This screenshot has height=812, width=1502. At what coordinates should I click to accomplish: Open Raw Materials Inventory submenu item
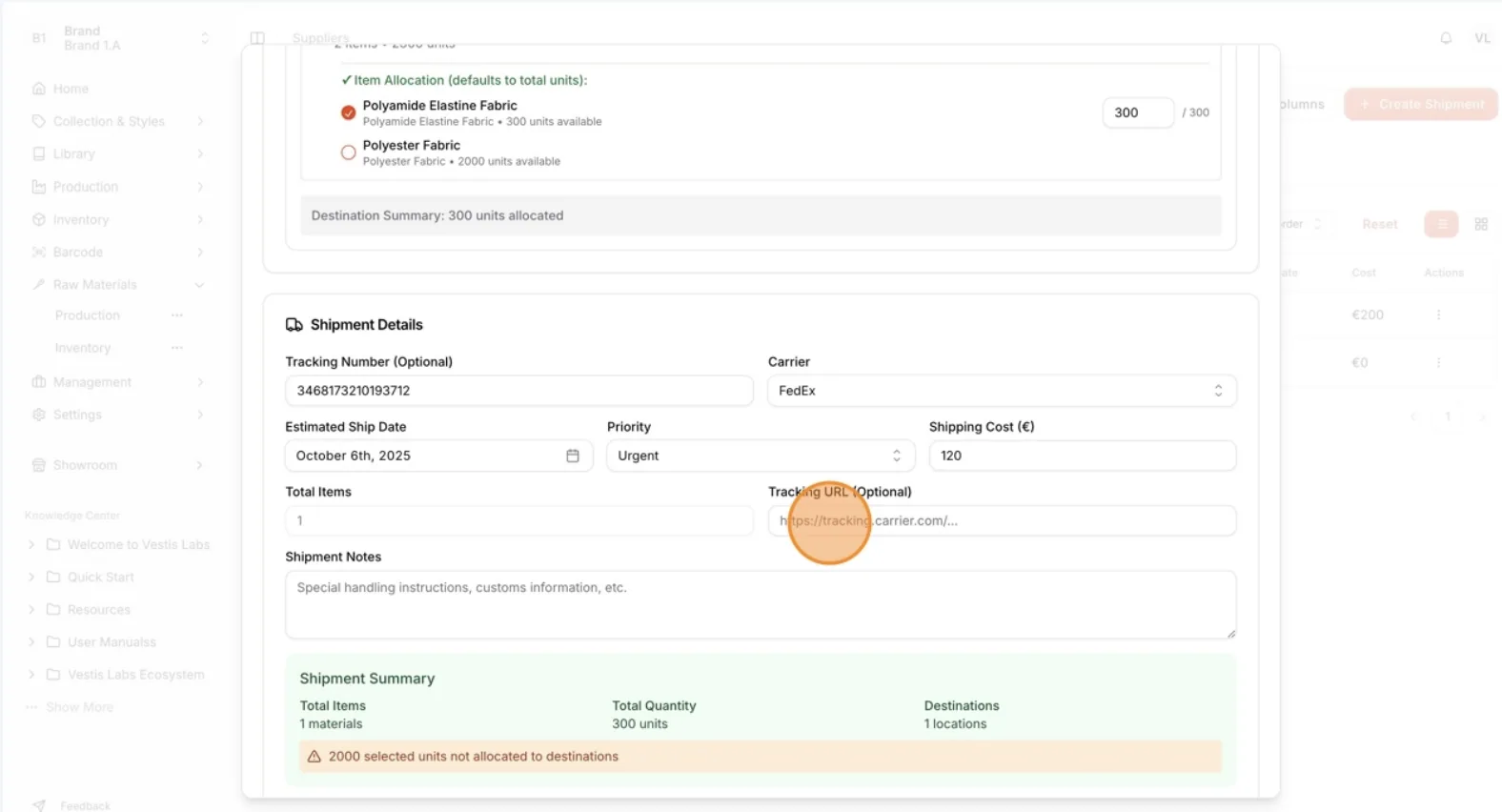coord(83,348)
